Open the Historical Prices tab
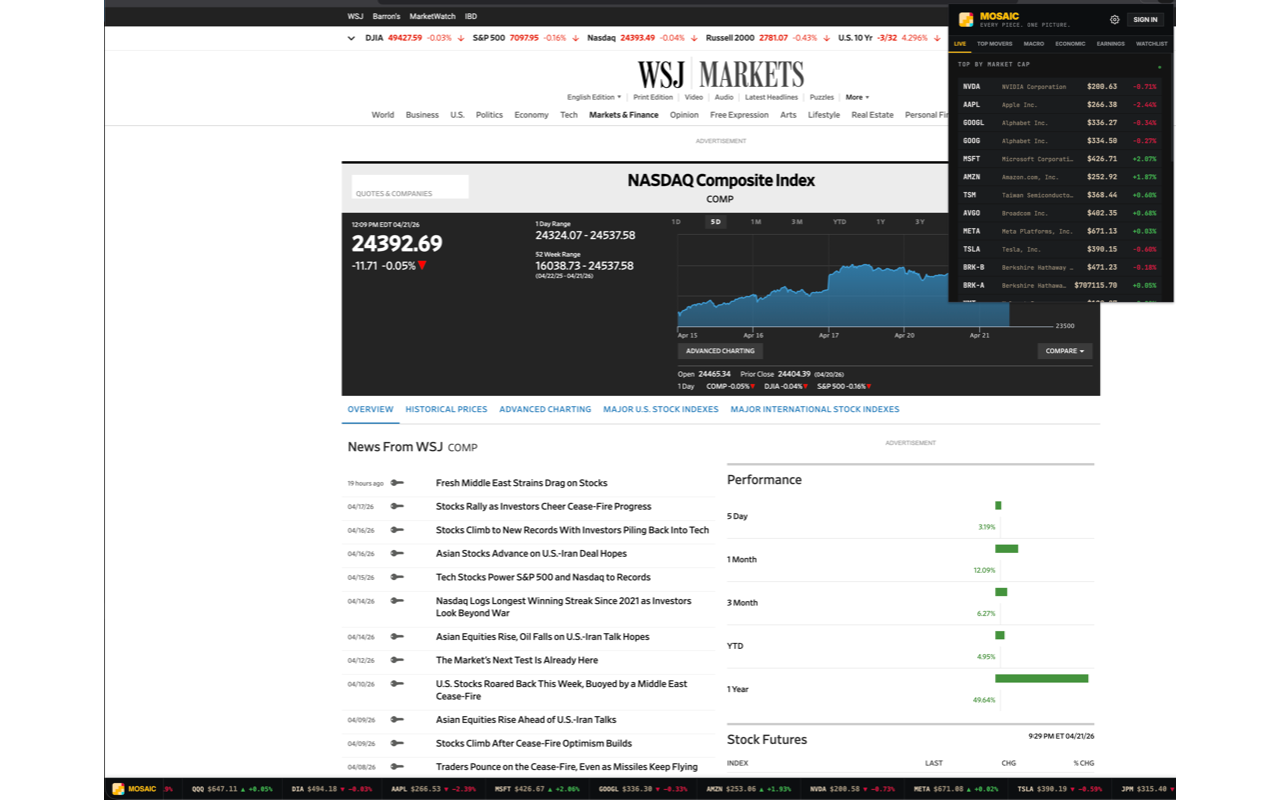 (446, 409)
